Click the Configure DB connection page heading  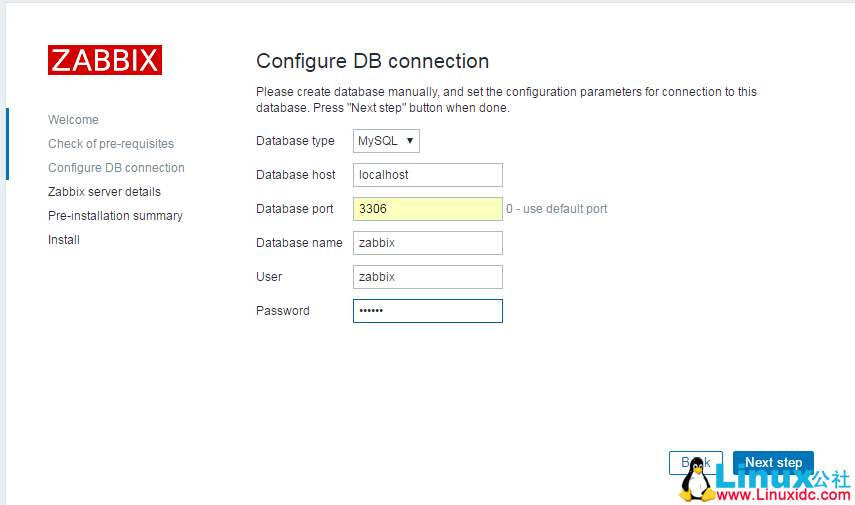point(372,61)
